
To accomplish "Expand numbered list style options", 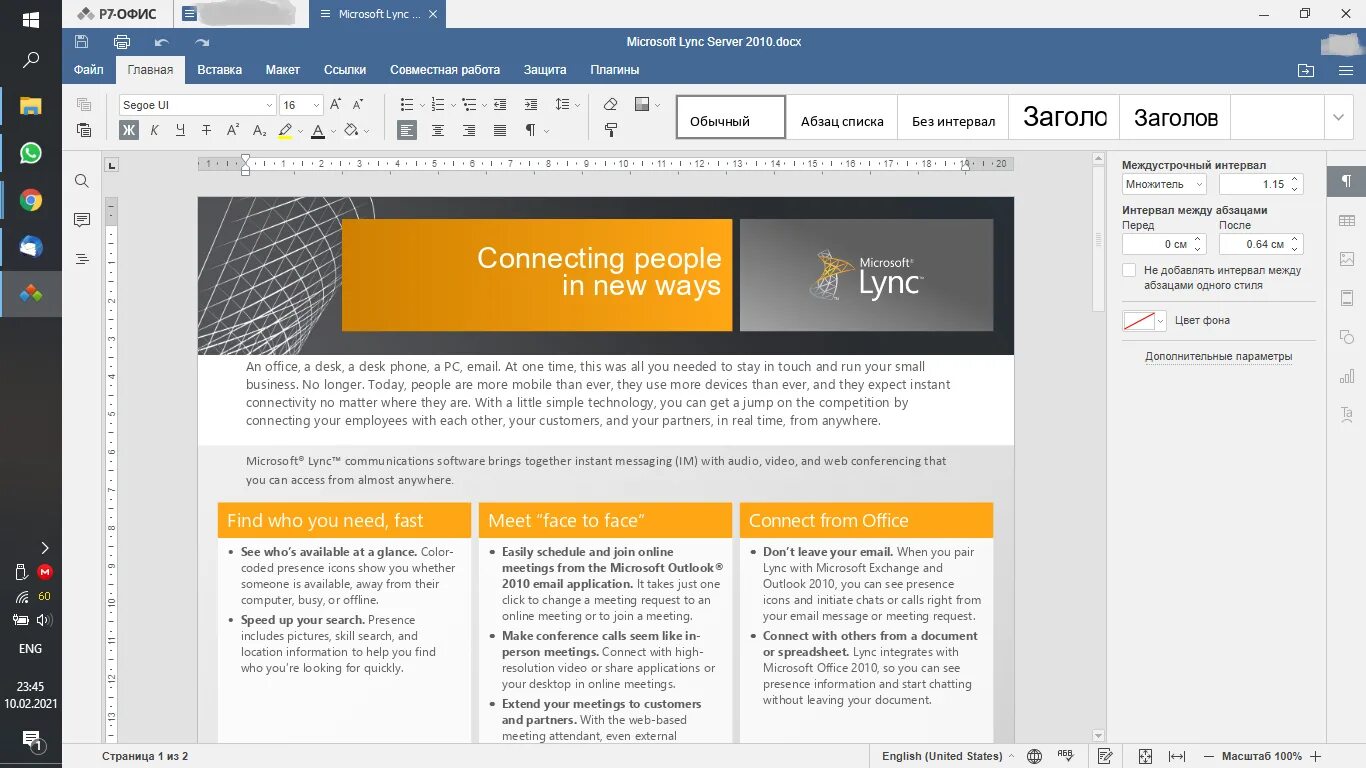I will pos(453,105).
